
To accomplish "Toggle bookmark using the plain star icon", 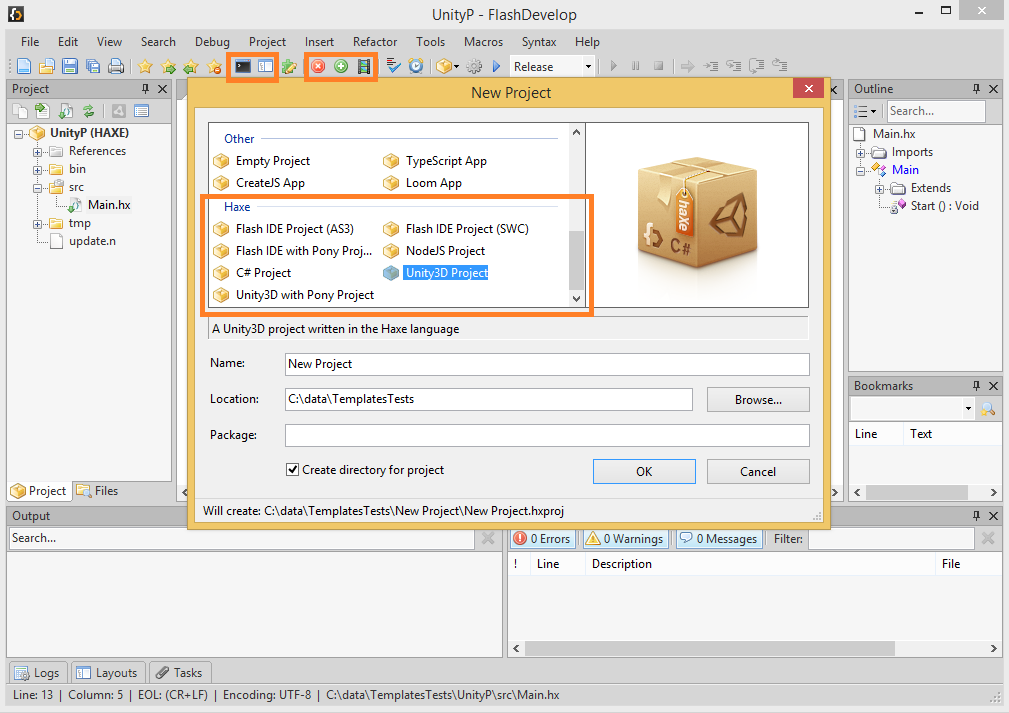I will click(x=145, y=66).
